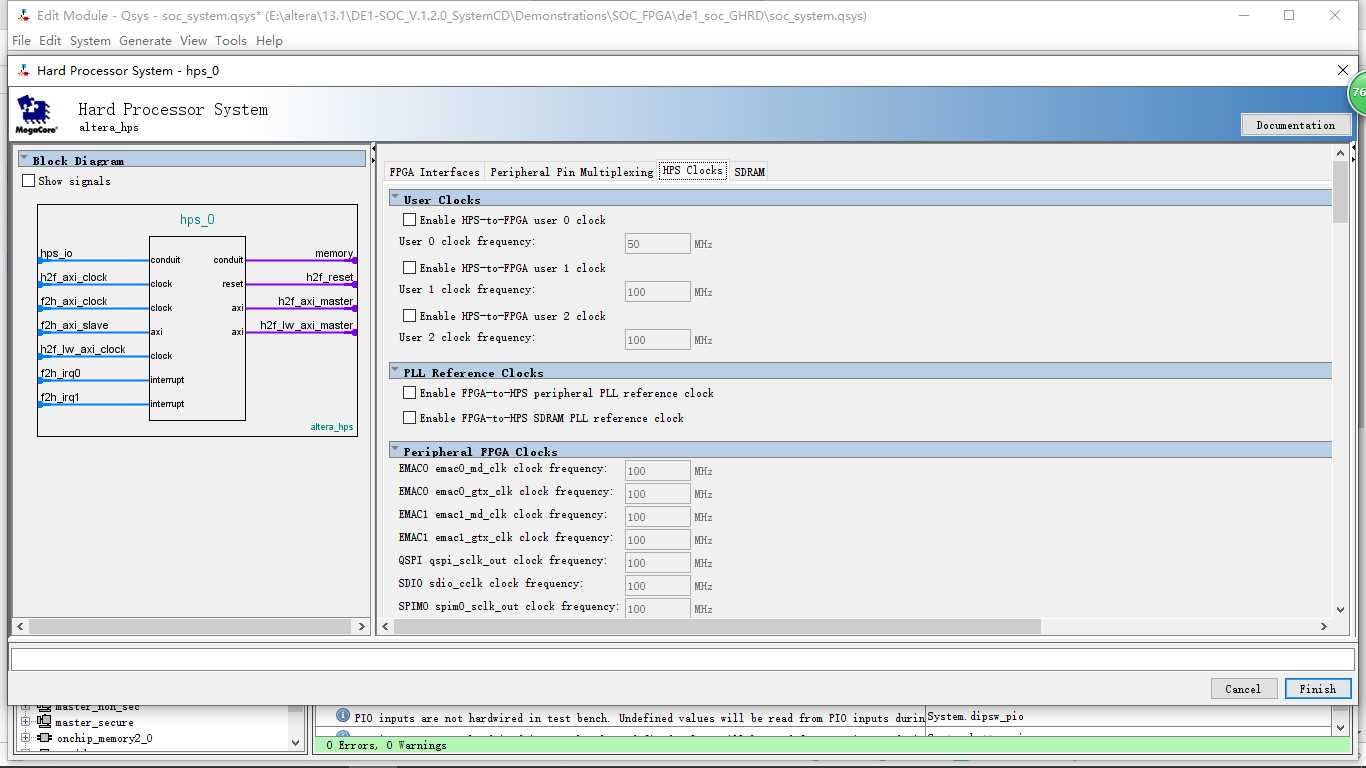Expand the master_secure tree node
This screenshot has height=768, width=1366.
[x=26, y=722]
